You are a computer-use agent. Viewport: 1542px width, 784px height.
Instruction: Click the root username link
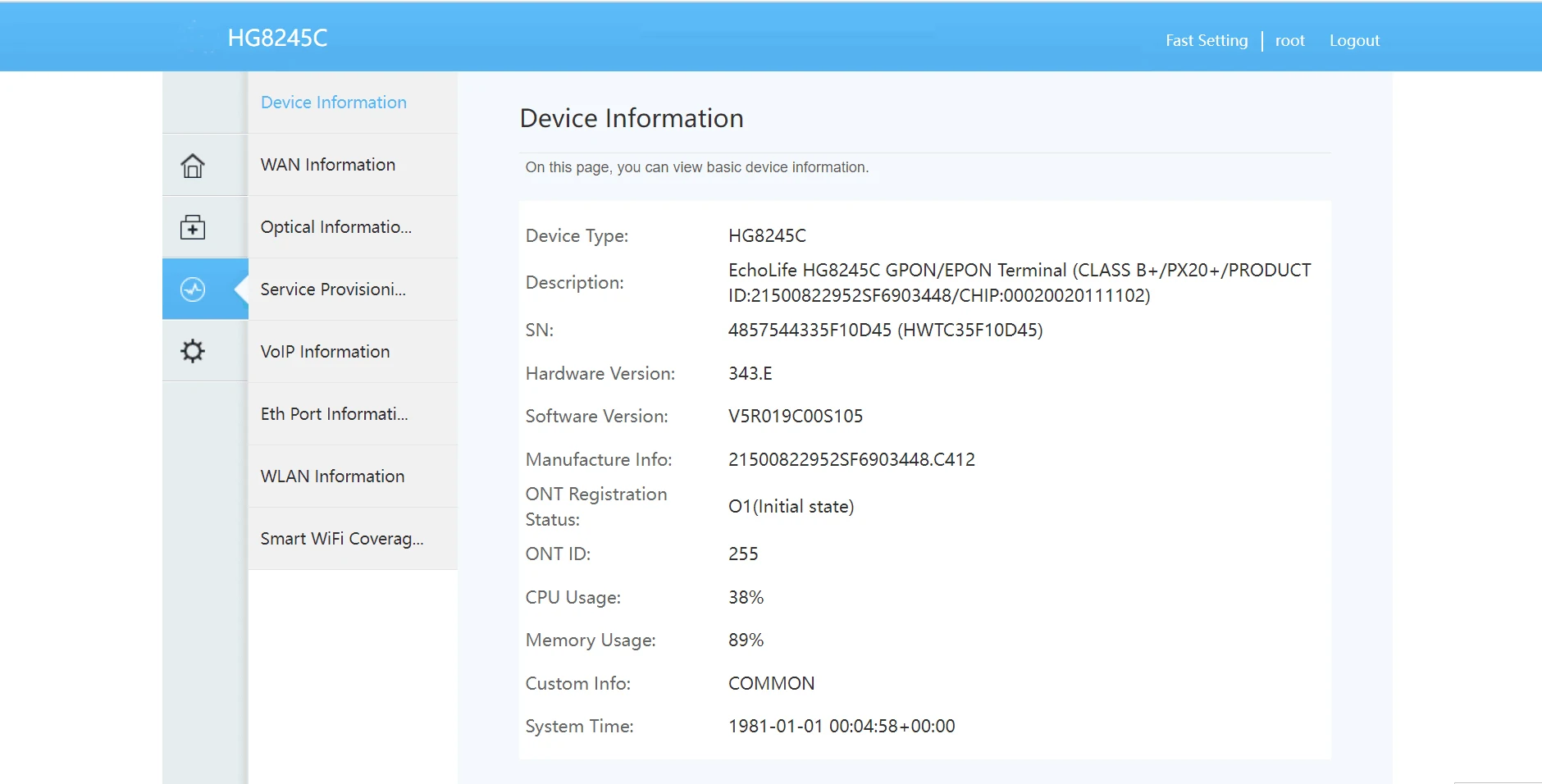pyautogui.click(x=1289, y=41)
